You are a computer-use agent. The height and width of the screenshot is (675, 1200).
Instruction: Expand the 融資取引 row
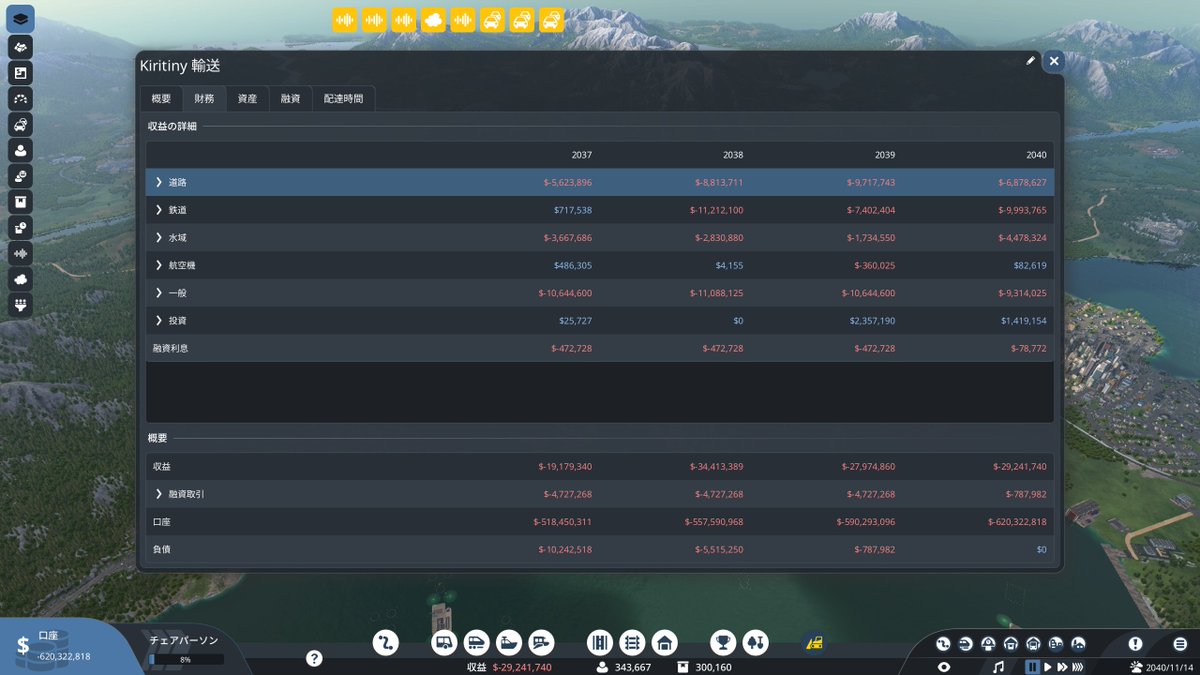[159, 494]
